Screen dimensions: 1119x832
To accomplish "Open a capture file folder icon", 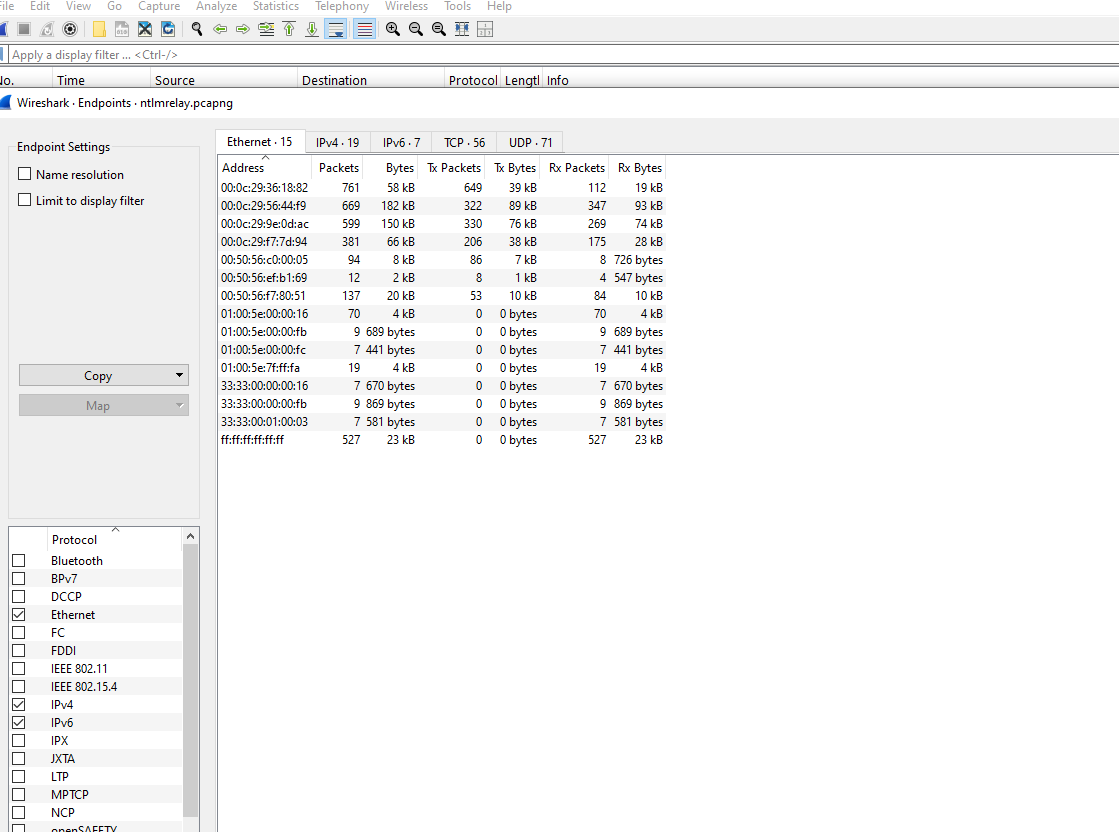I will click(99, 29).
